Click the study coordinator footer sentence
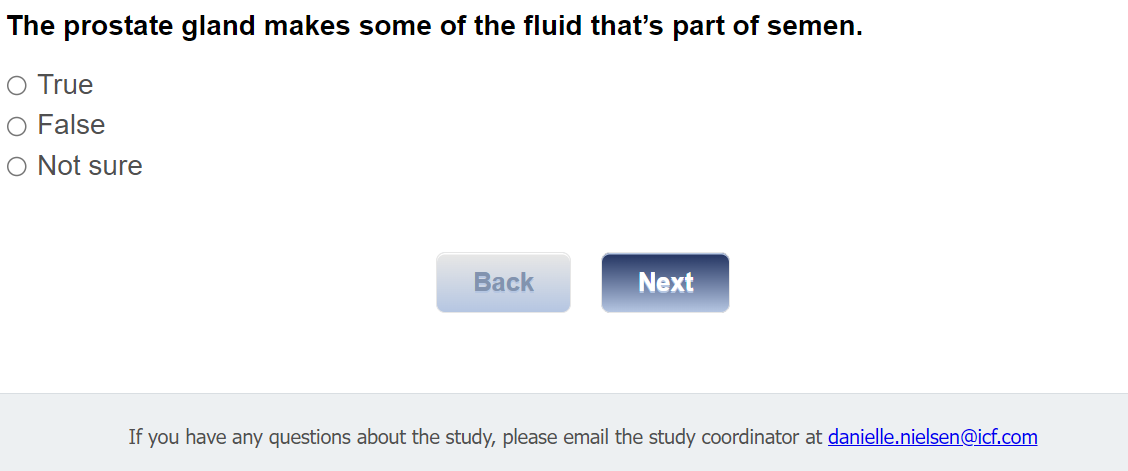 click(476, 437)
